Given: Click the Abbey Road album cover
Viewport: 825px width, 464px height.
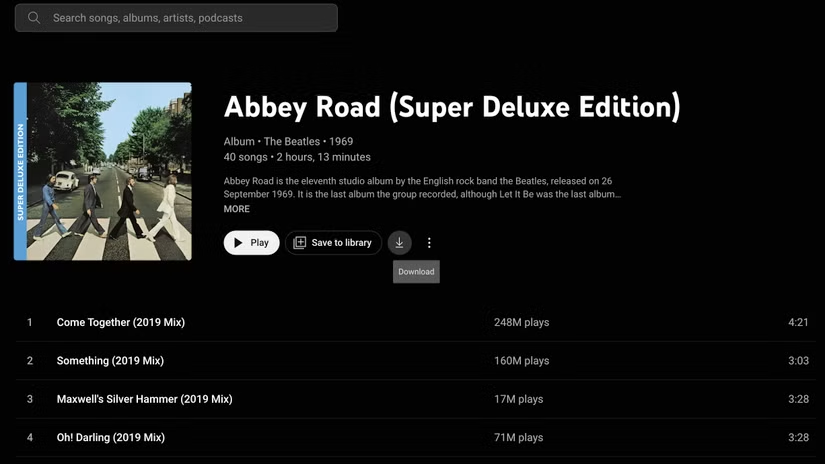Looking at the screenshot, I should pos(103,171).
